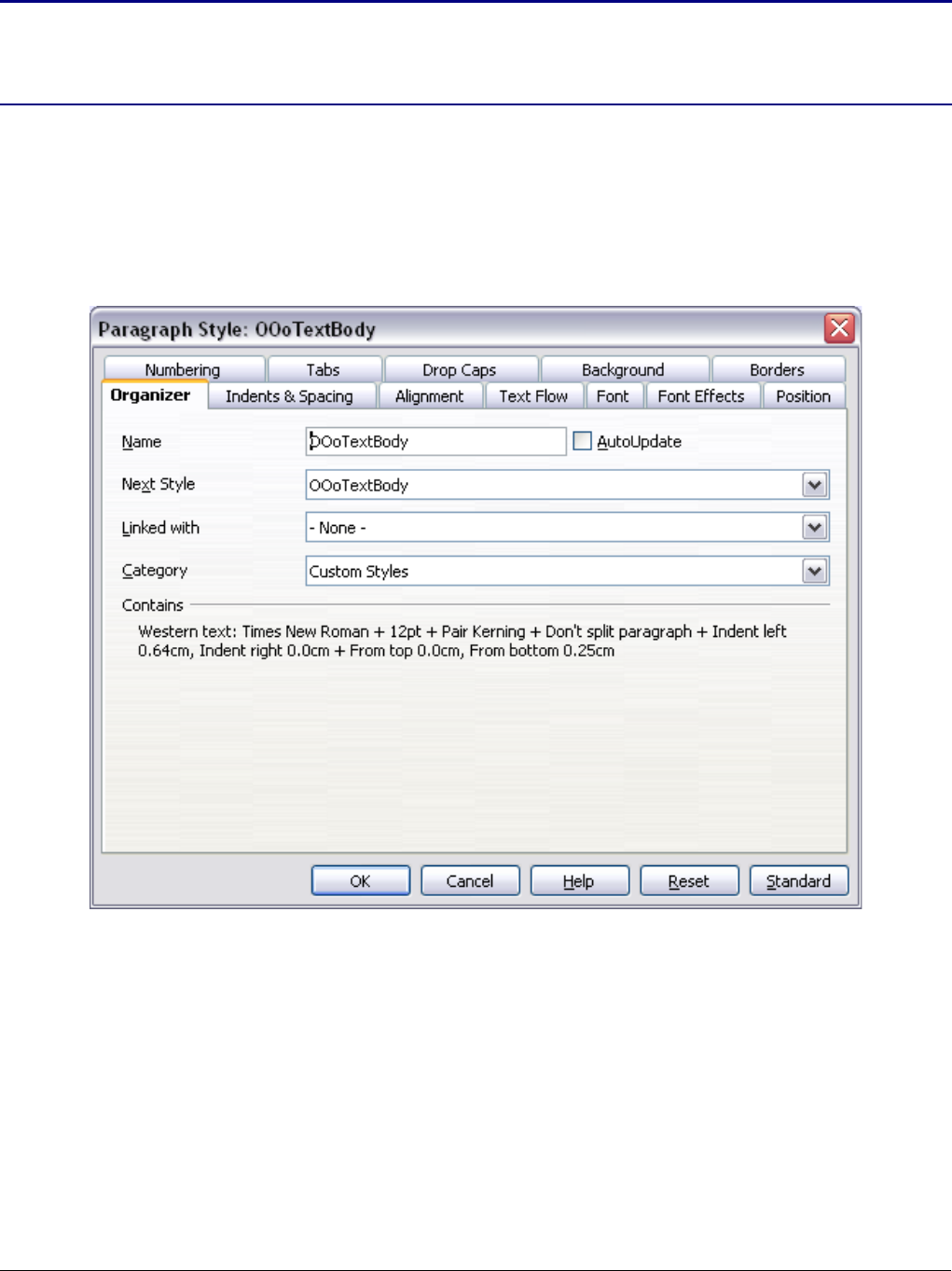Expand the Next Style dropdown arrow

pyautogui.click(x=815, y=485)
